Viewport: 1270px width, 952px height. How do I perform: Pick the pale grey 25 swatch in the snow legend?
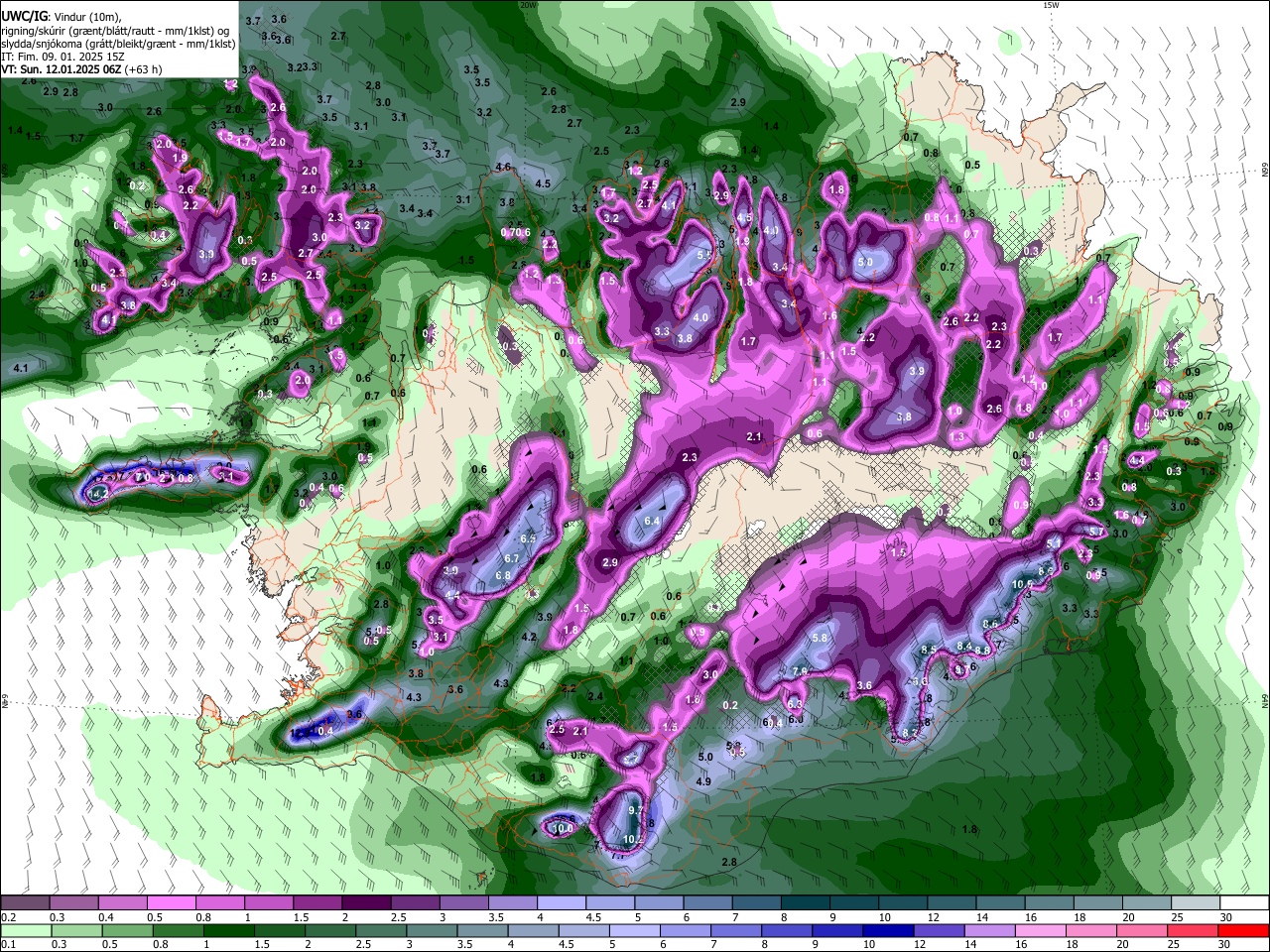click(1195, 903)
